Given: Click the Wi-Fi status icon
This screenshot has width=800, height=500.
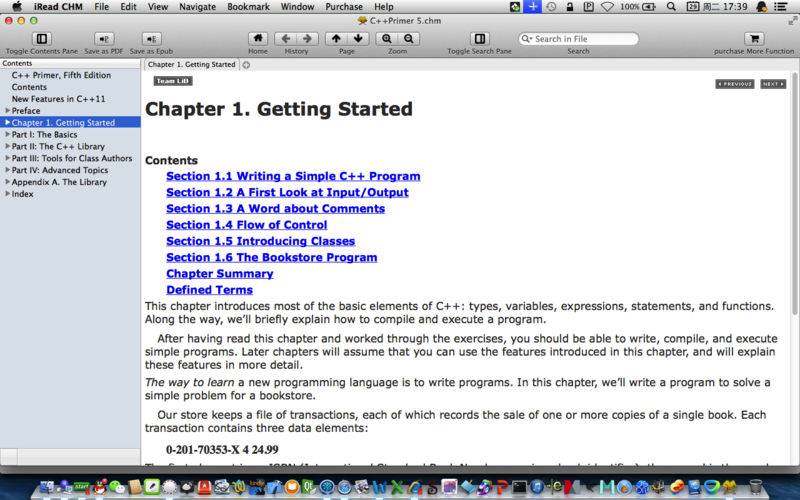Looking at the screenshot, I should (x=607, y=7).
